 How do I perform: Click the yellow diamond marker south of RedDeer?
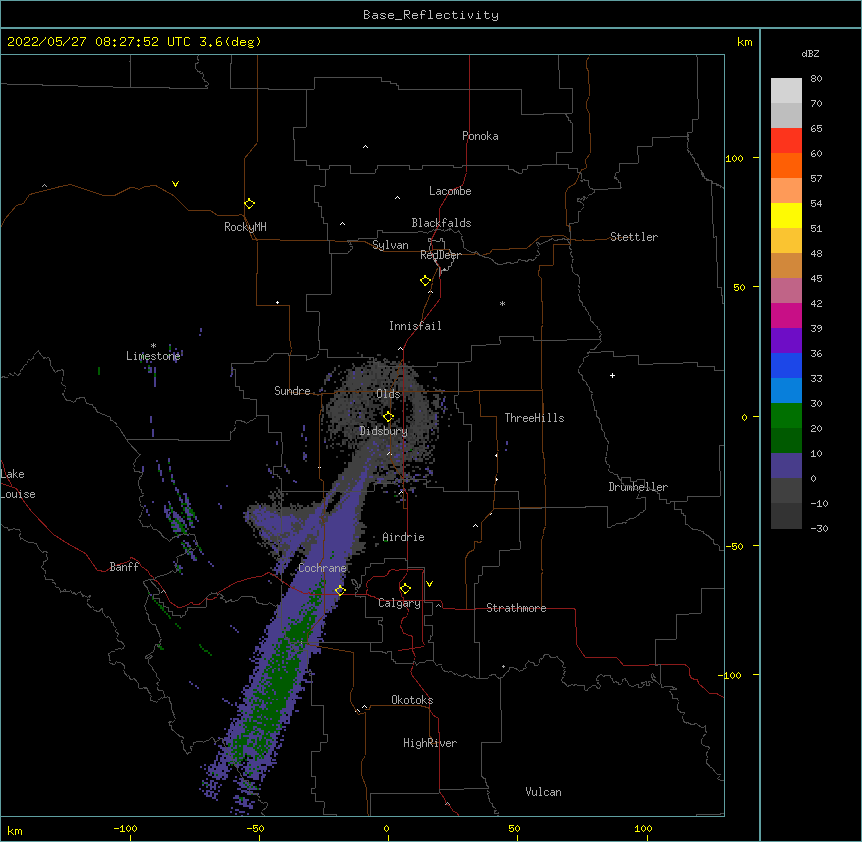[425, 281]
